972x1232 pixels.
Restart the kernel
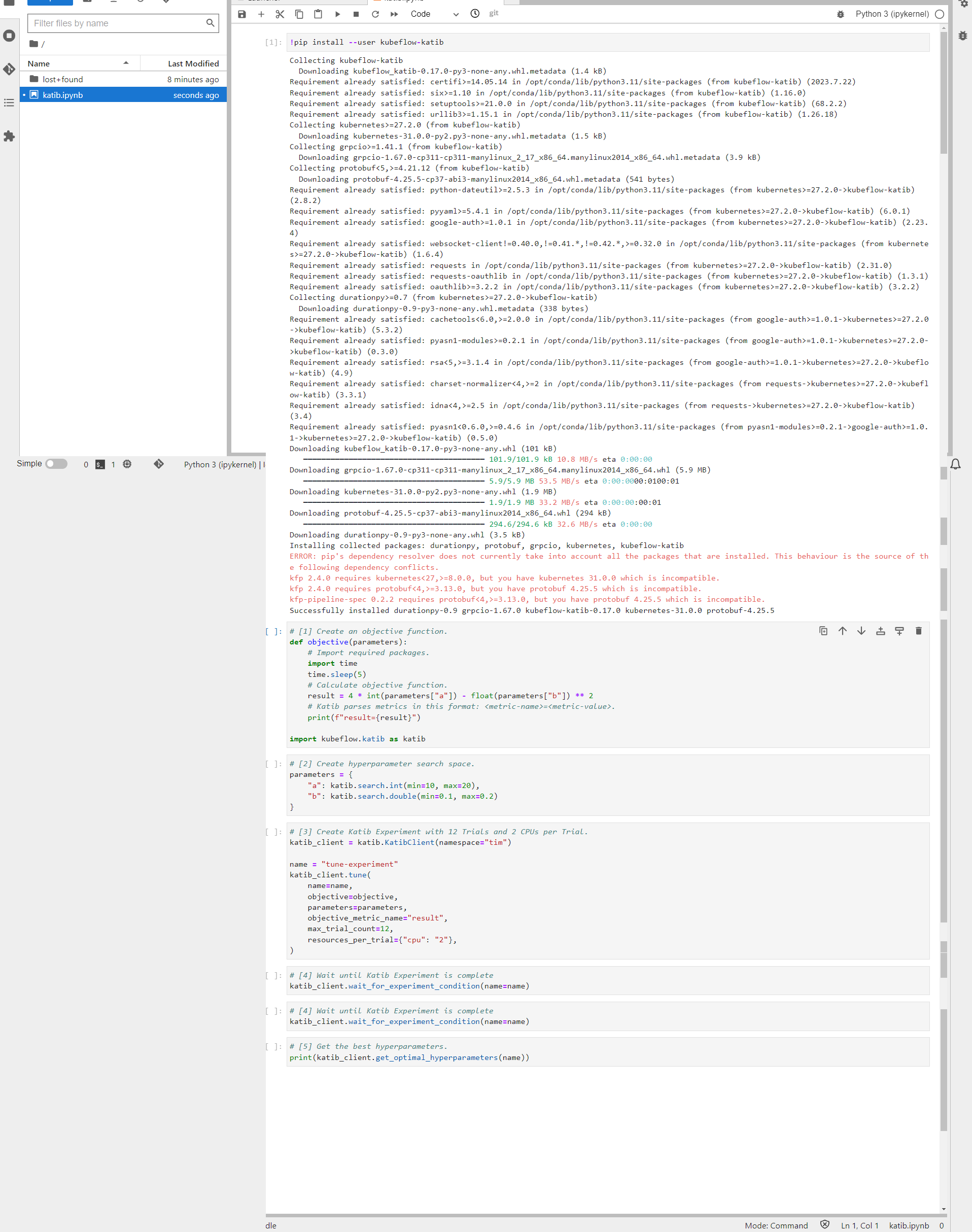(375, 14)
